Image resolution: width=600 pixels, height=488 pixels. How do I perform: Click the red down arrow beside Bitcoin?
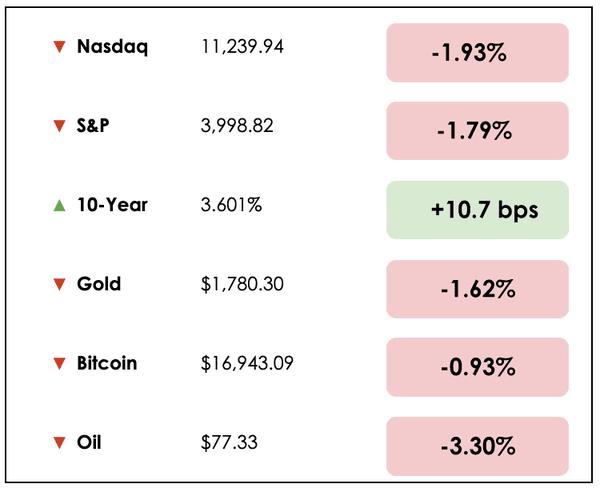(59, 364)
